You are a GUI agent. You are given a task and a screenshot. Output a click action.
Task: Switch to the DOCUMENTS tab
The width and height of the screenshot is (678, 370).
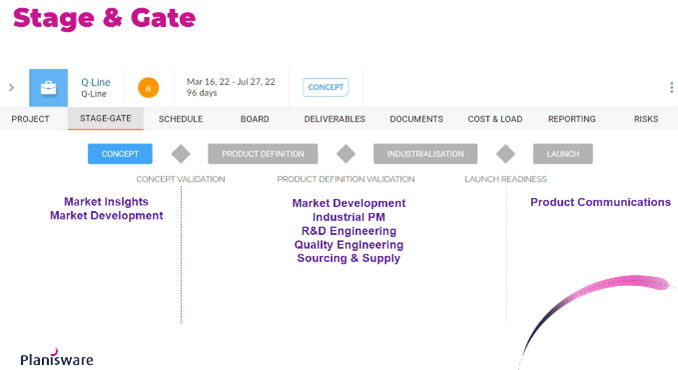[416, 119]
